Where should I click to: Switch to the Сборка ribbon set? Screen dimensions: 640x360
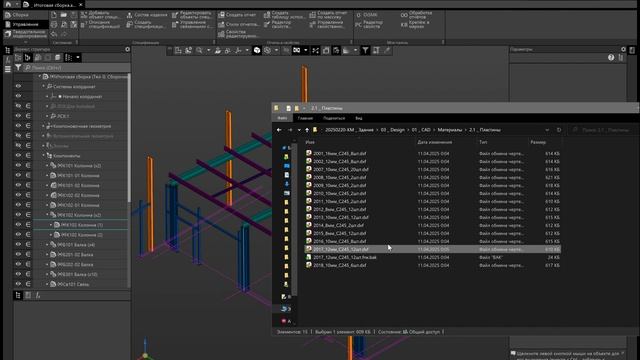coord(25,15)
